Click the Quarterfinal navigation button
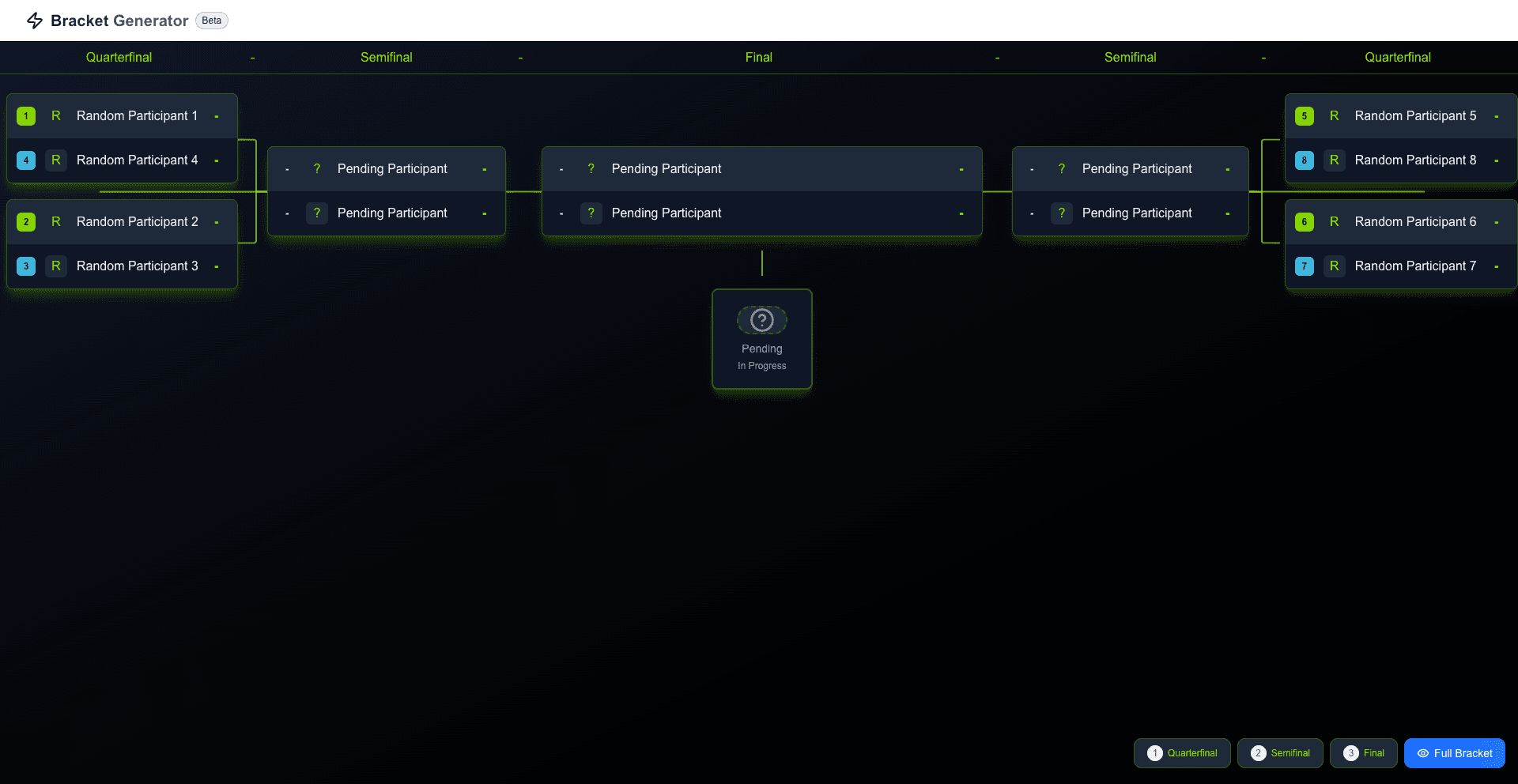1518x784 pixels. pyautogui.click(x=1182, y=753)
